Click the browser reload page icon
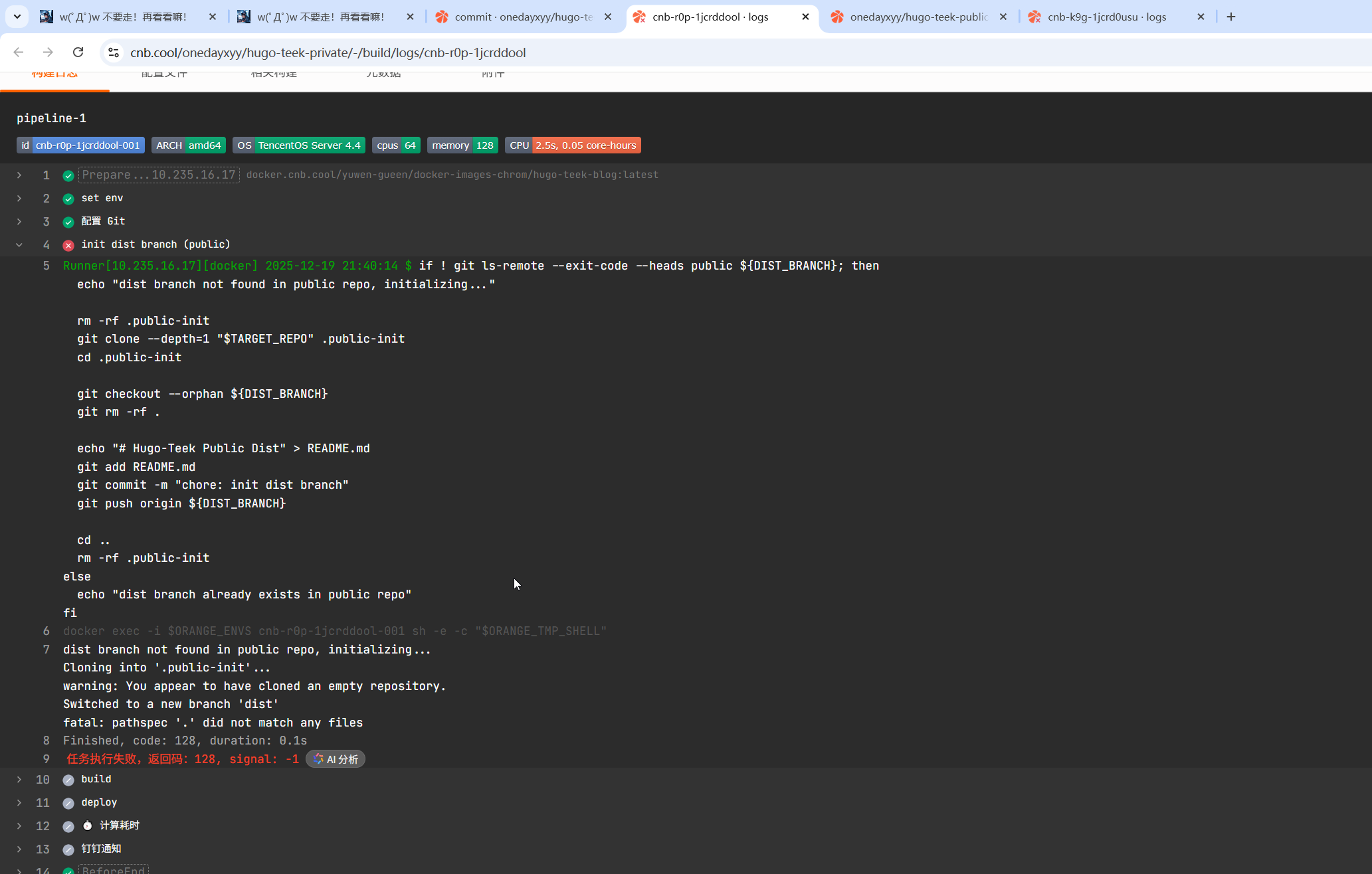1372x874 pixels. click(78, 52)
